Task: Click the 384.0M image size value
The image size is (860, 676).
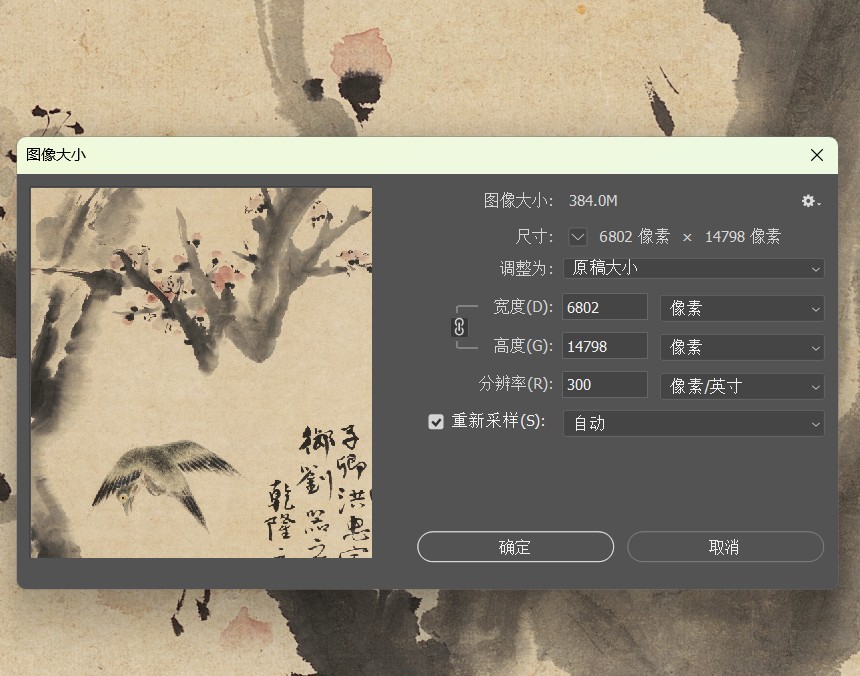Action: pos(593,201)
